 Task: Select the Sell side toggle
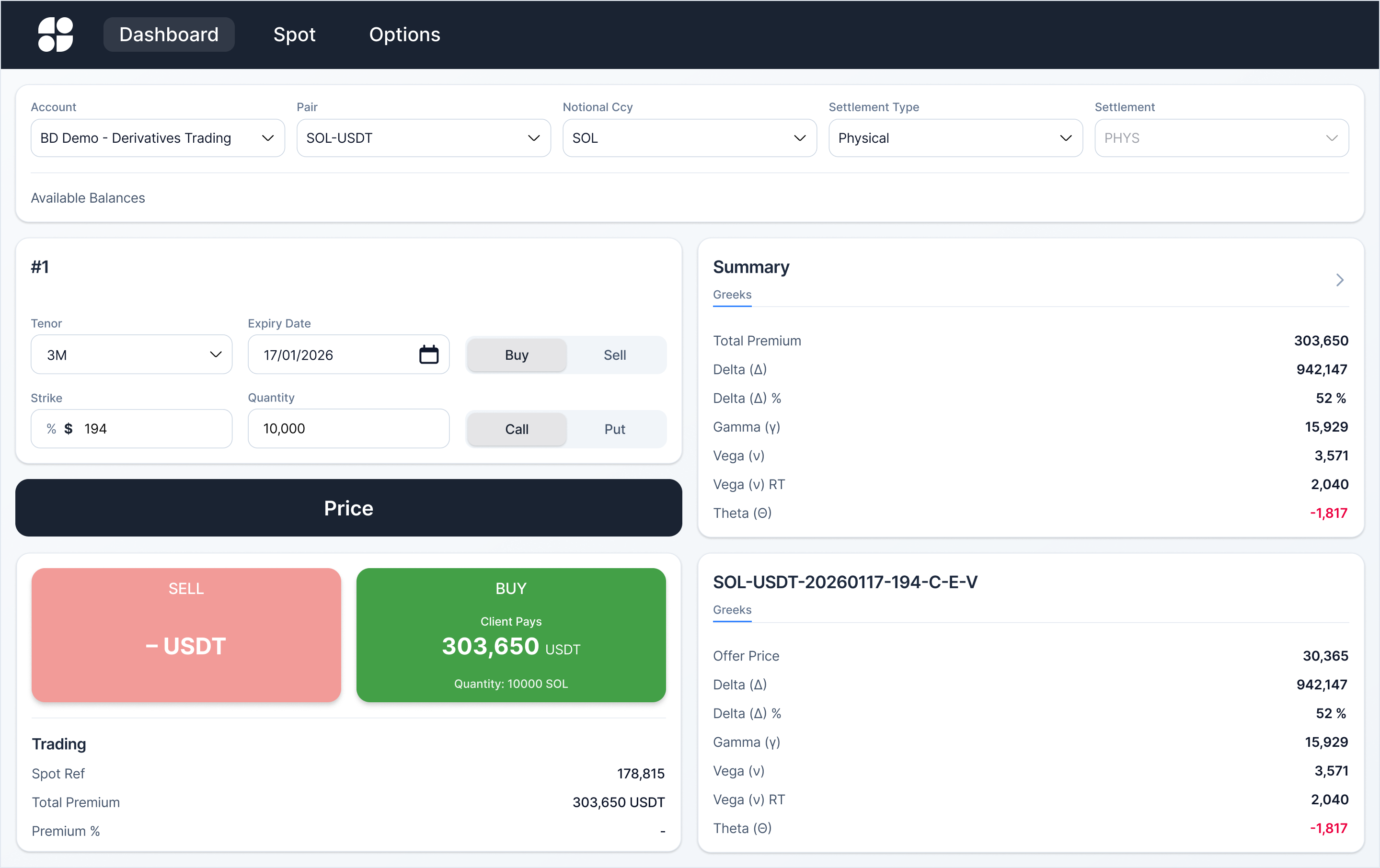(614, 354)
